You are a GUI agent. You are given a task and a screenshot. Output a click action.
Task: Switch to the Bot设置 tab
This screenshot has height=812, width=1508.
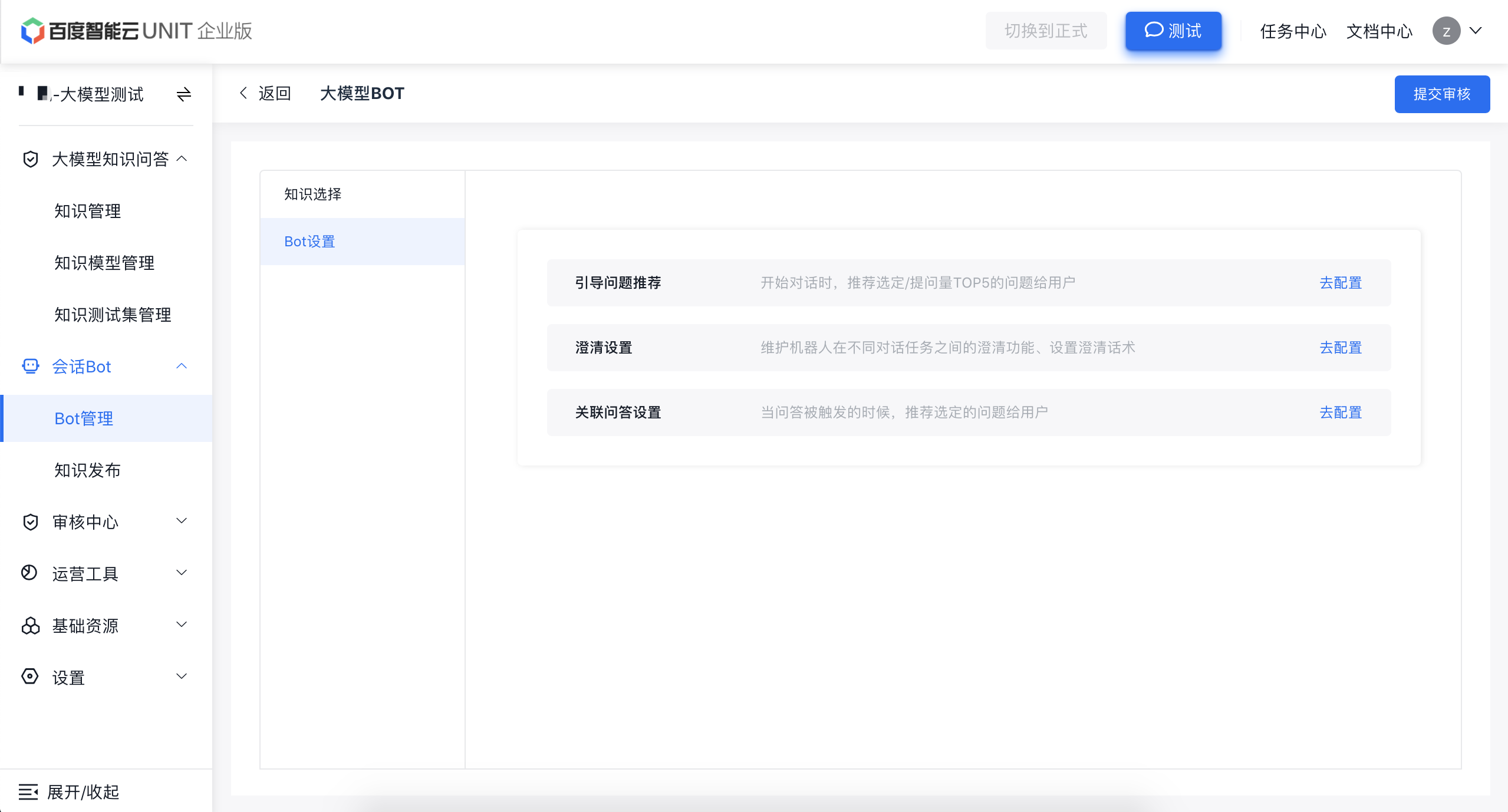pos(363,242)
